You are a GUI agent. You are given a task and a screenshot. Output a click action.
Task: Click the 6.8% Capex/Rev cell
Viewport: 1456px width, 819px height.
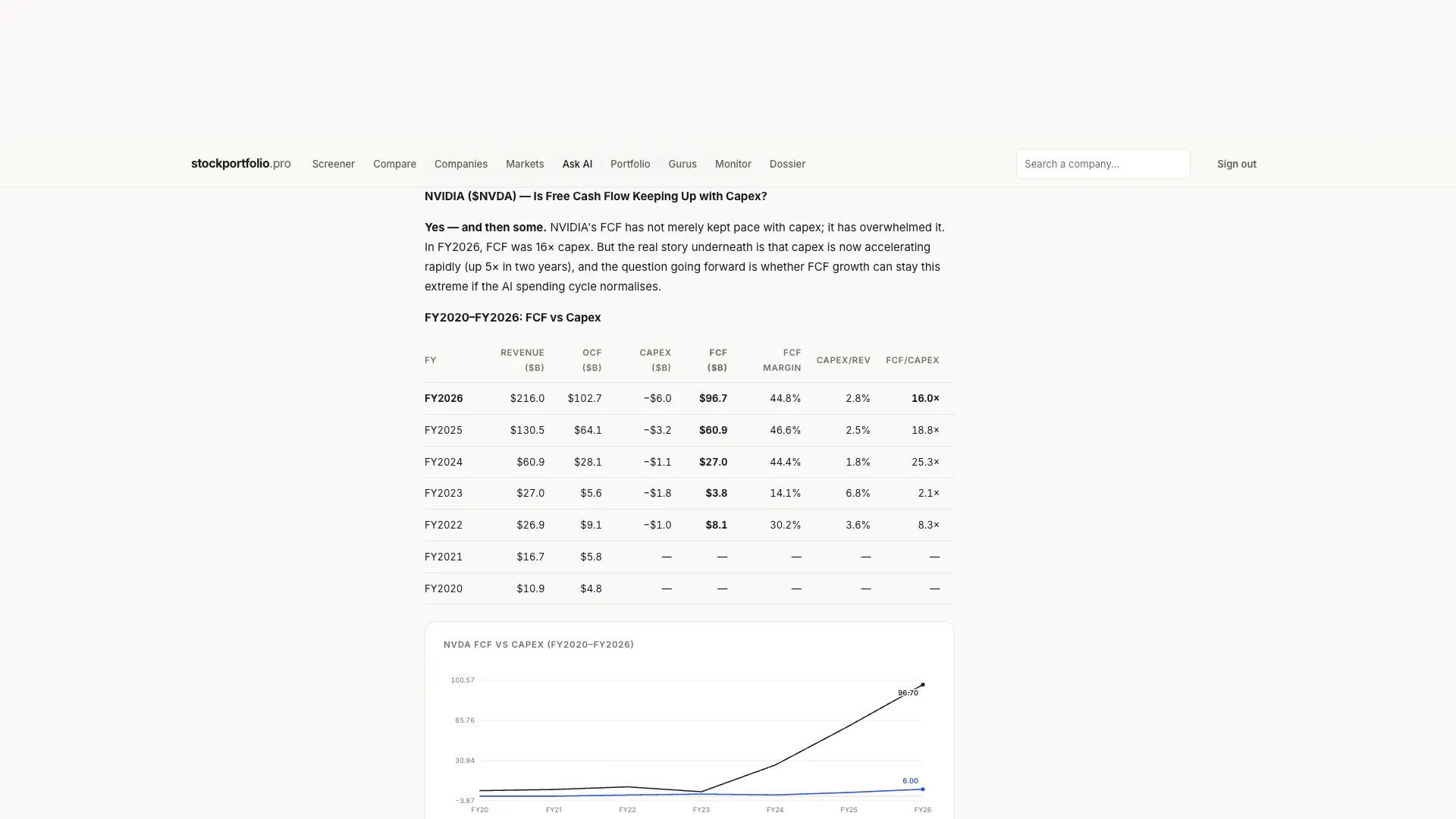858,493
